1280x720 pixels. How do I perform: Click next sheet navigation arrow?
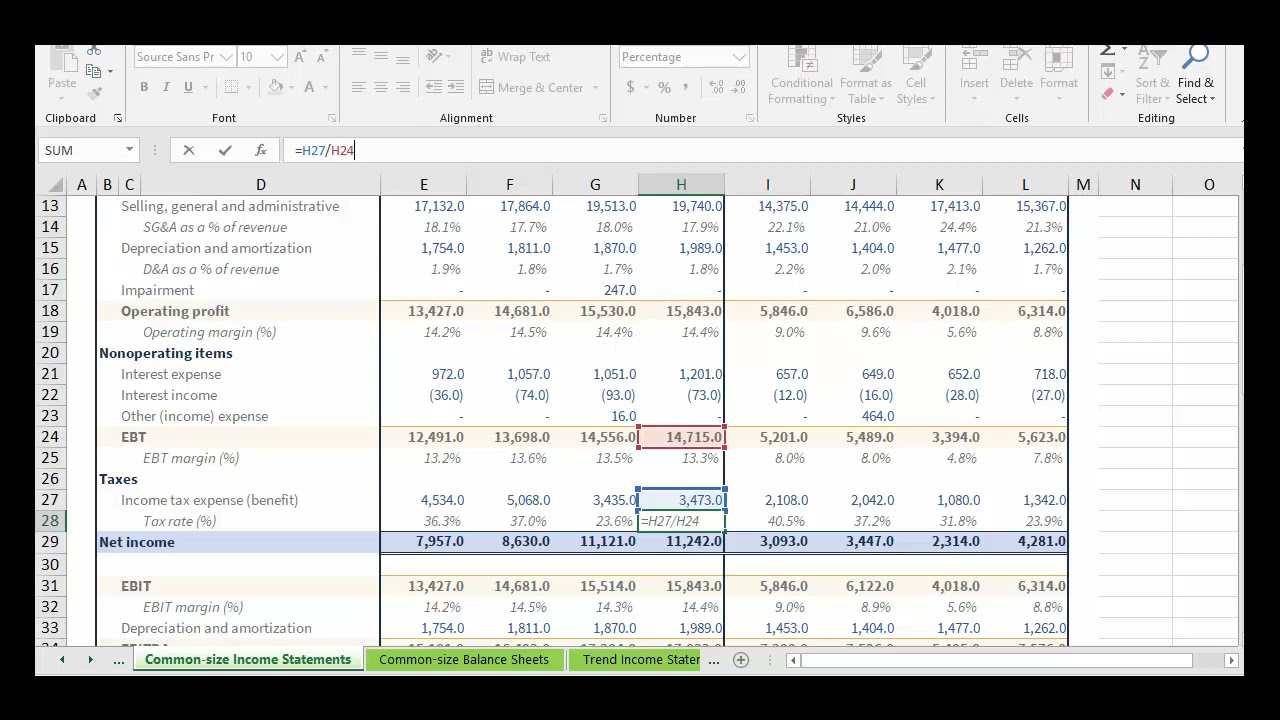[90, 659]
